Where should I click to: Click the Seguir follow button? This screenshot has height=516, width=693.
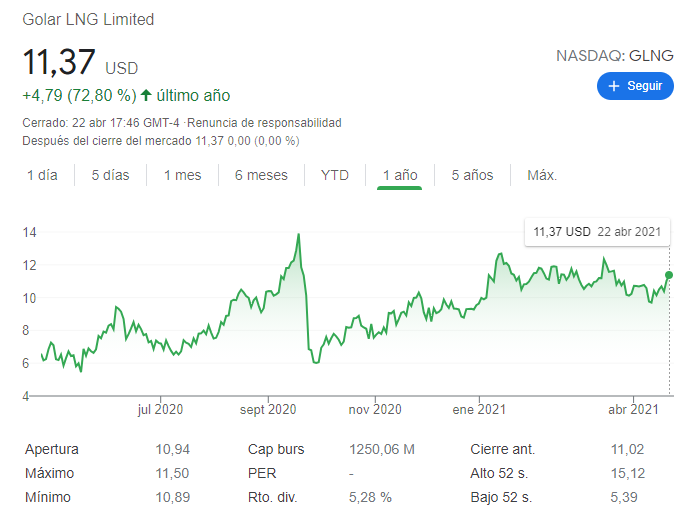[x=635, y=86]
